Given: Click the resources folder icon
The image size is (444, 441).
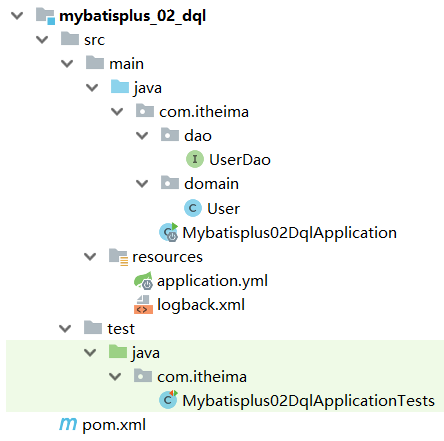Looking at the screenshot, I should 118,257.
